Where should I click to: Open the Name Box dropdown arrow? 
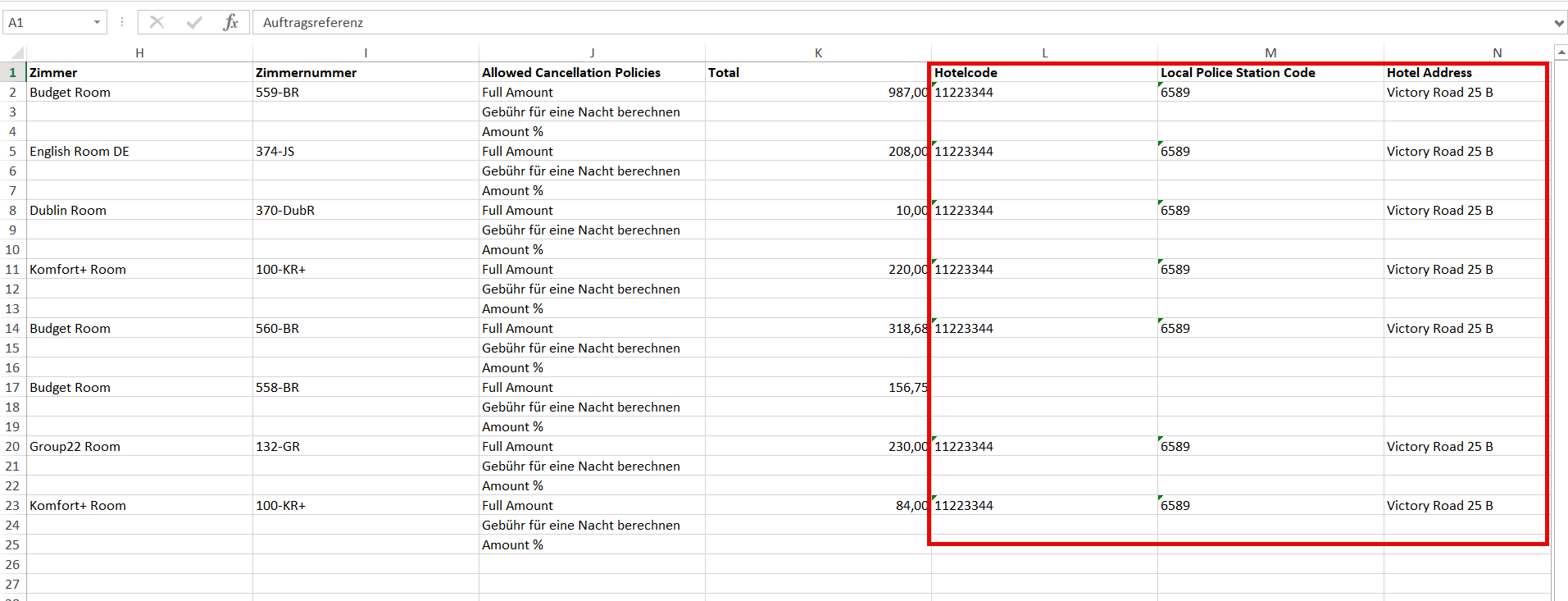(97, 23)
